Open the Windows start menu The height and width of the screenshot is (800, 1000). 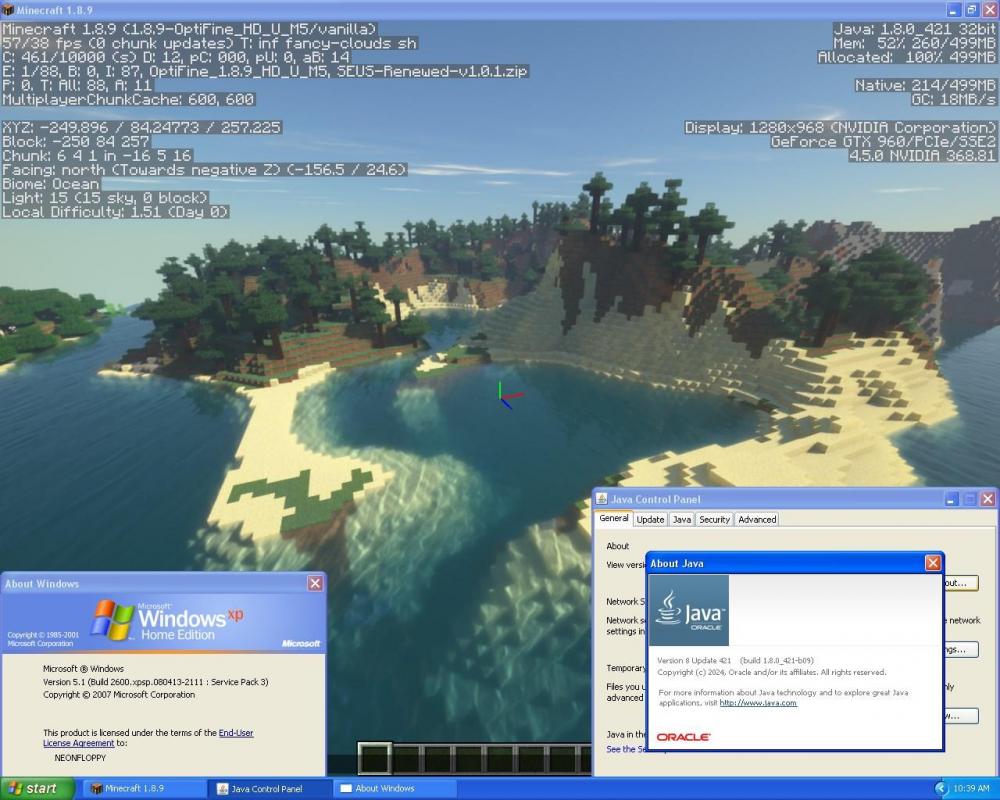point(38,789)
